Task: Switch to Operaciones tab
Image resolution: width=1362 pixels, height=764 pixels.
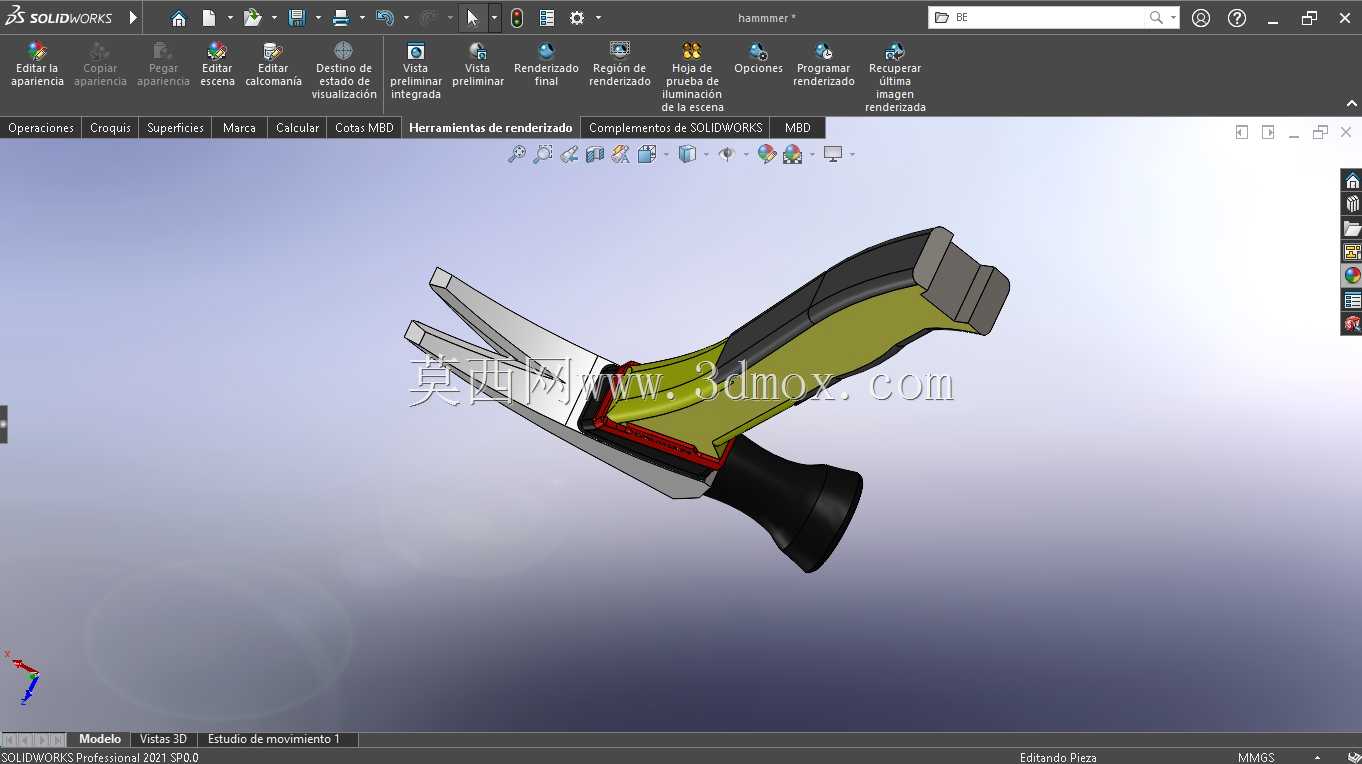Action: (41, 128)
